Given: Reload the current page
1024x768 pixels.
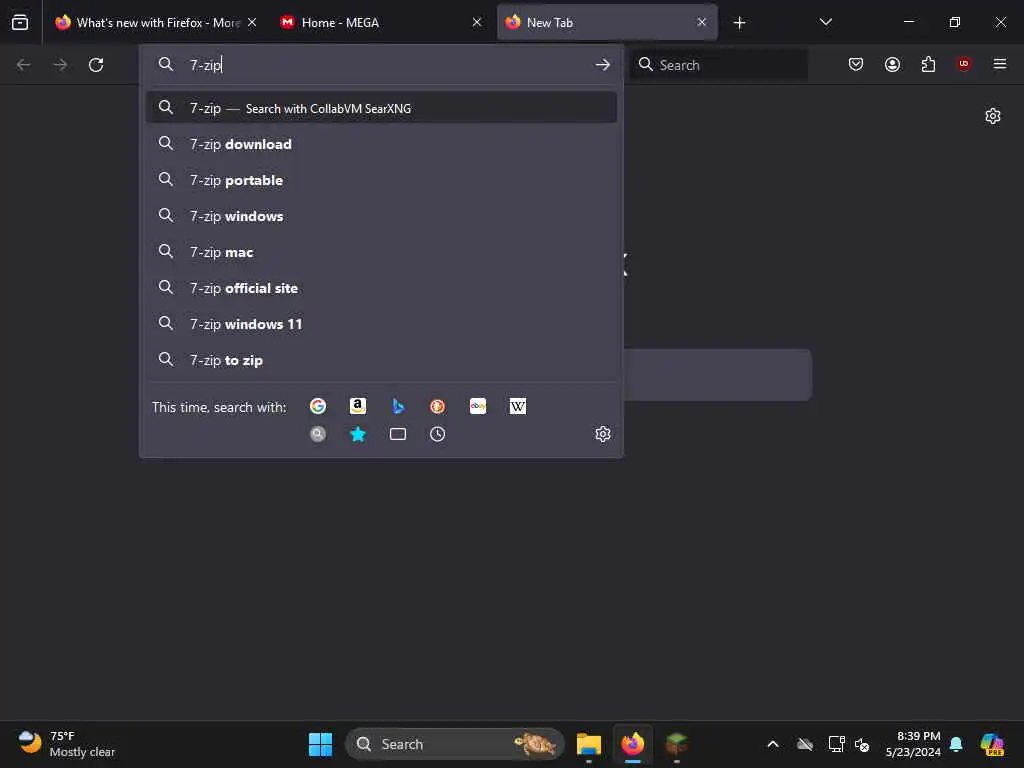Looking at the screenshot, I should point(96,65).
